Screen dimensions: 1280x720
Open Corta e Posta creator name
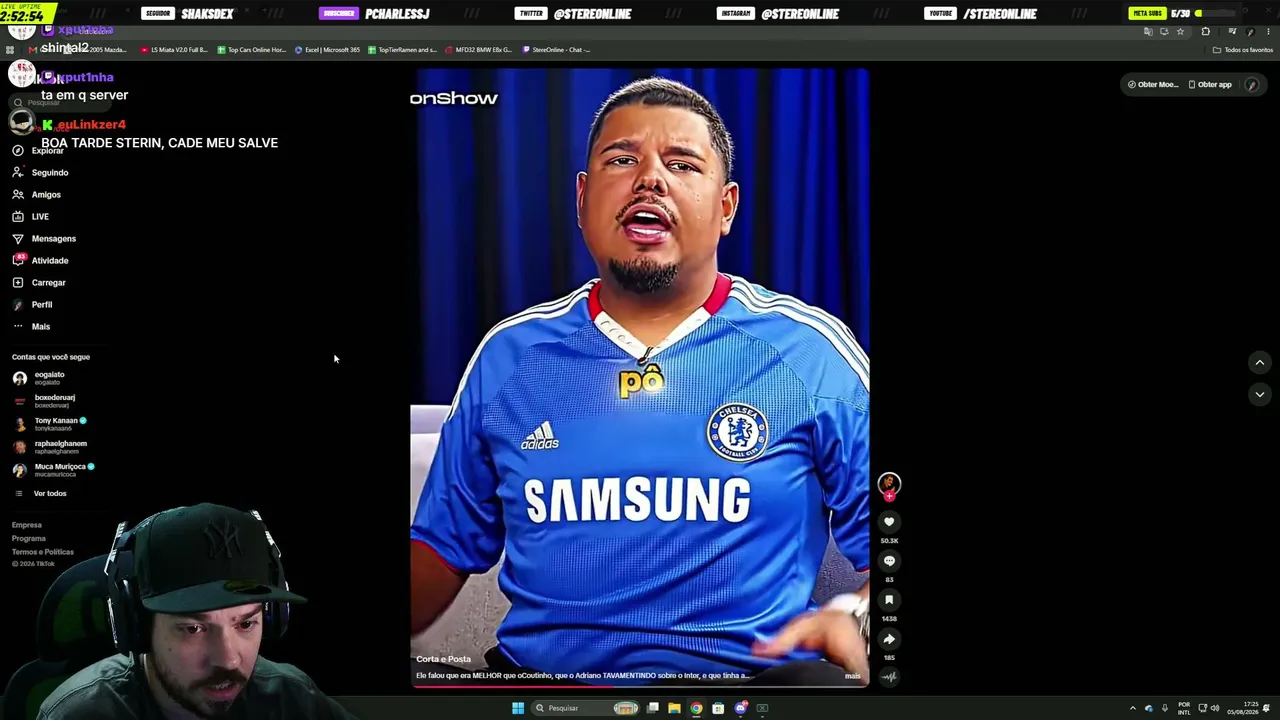(443, 659)
